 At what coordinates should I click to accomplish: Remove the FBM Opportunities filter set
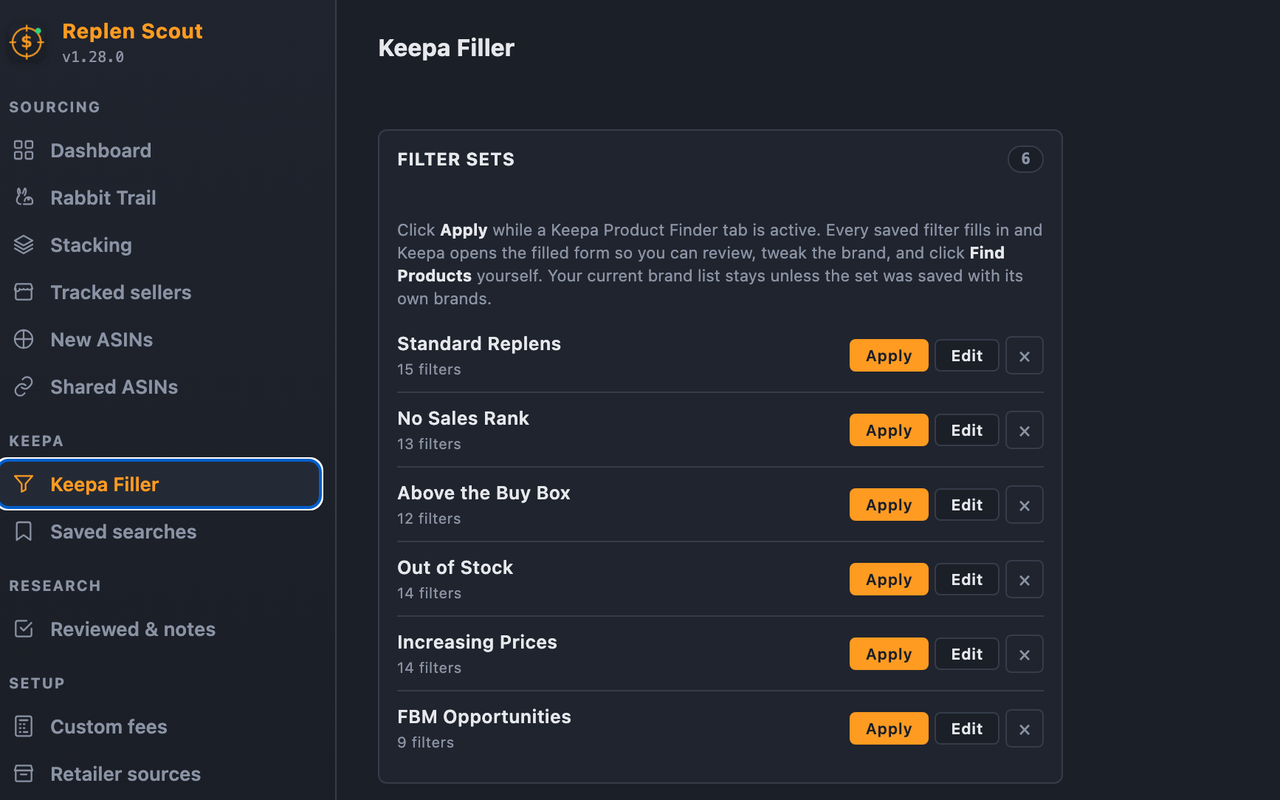click(x=1024, y=729)
